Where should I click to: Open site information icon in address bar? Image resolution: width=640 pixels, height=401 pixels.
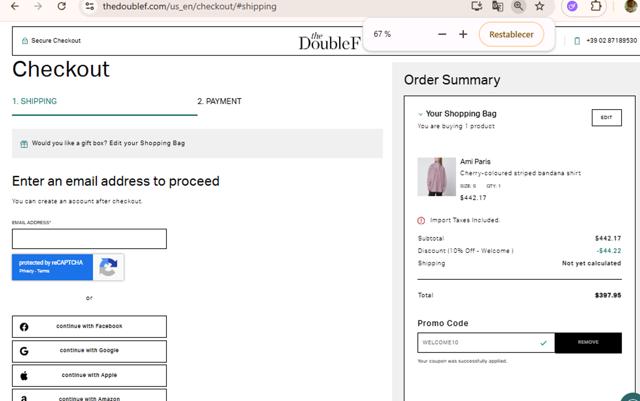click(90, 6)
